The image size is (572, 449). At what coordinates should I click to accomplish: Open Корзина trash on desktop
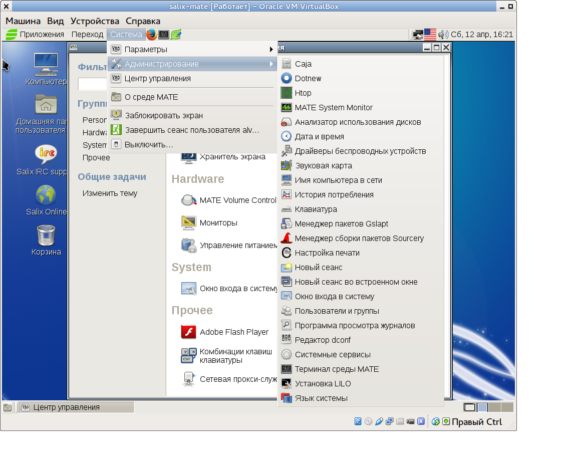point(46,240)
